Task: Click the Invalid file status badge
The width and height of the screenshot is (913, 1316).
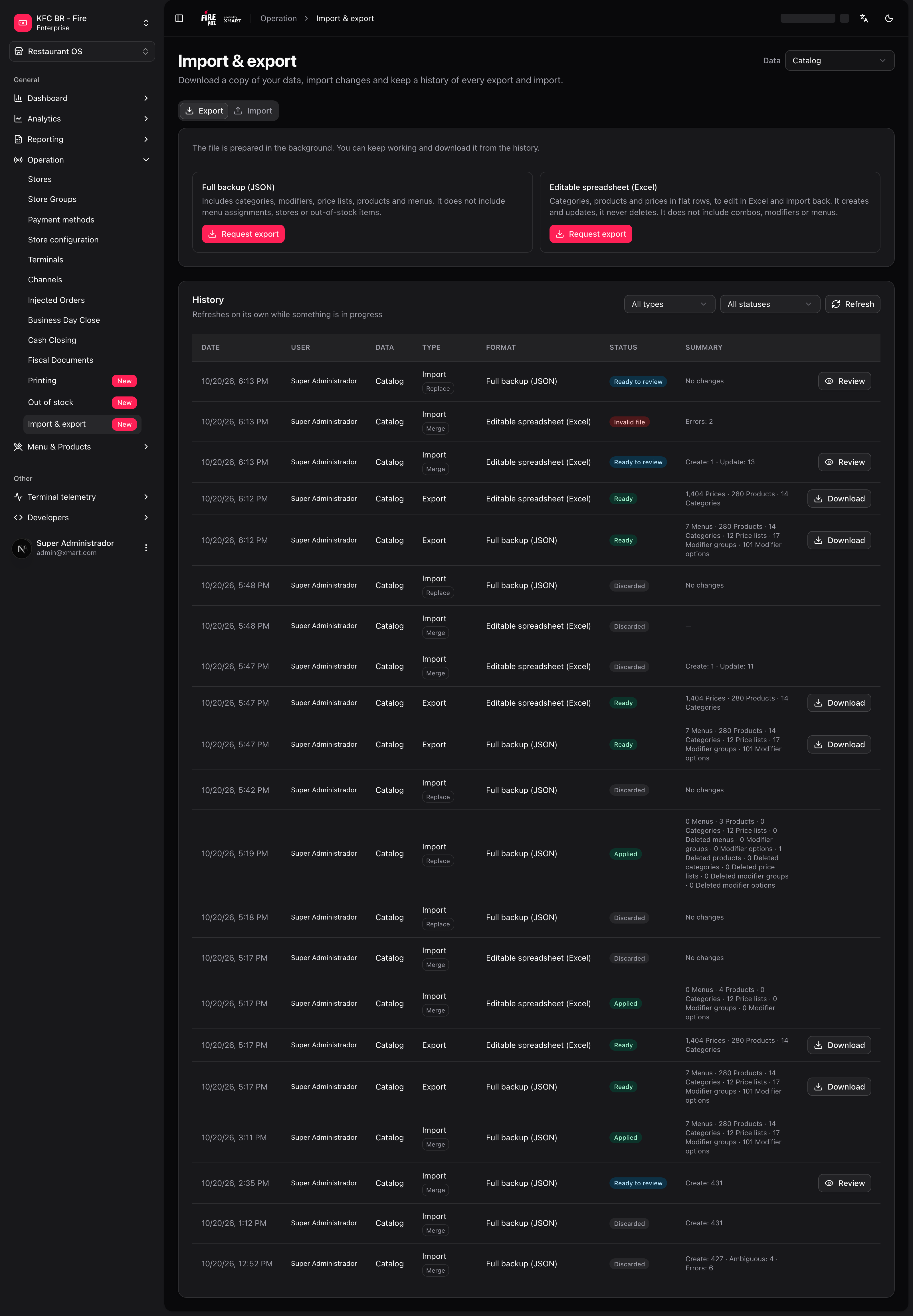Action: [629, 422]
